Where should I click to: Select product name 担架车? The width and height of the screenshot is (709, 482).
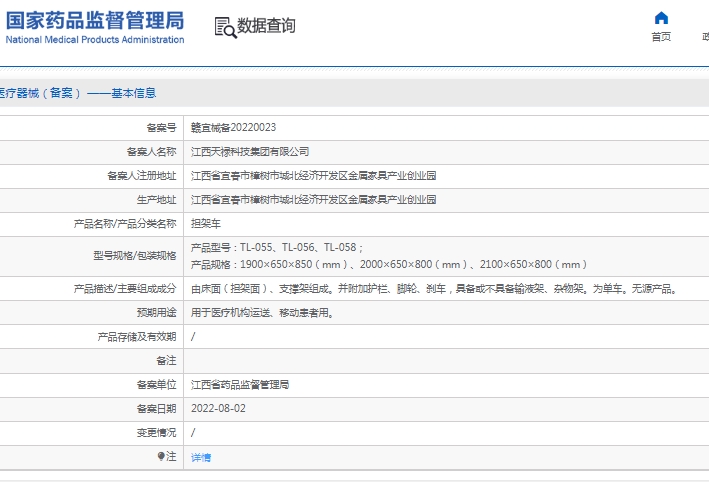pos(206,224)
